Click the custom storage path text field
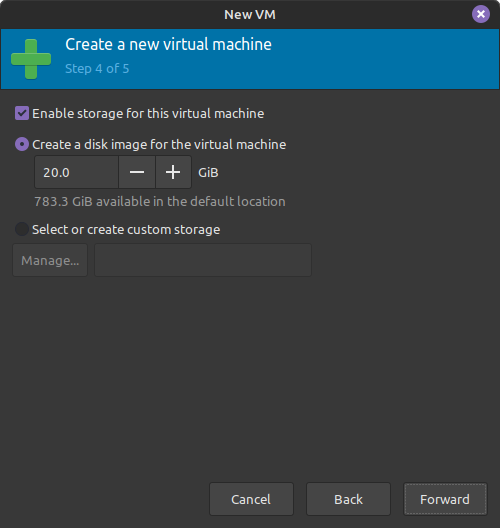The image size is (500, 528). 203,260
